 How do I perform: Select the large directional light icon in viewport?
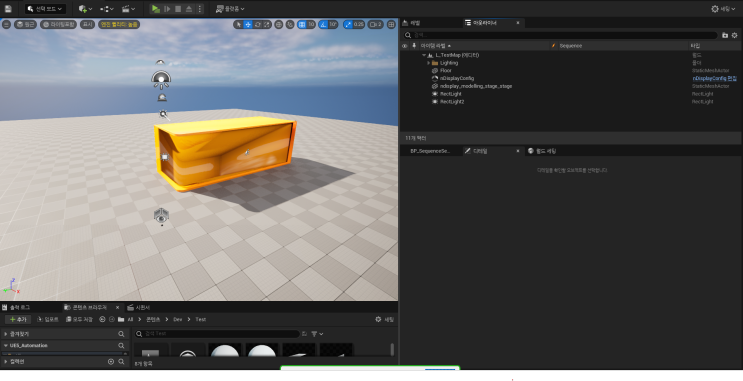coord(161,80)
